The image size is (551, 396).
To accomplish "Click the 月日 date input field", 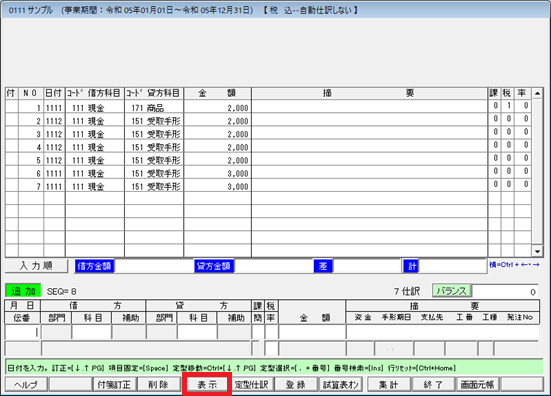I will coord(22,332).
